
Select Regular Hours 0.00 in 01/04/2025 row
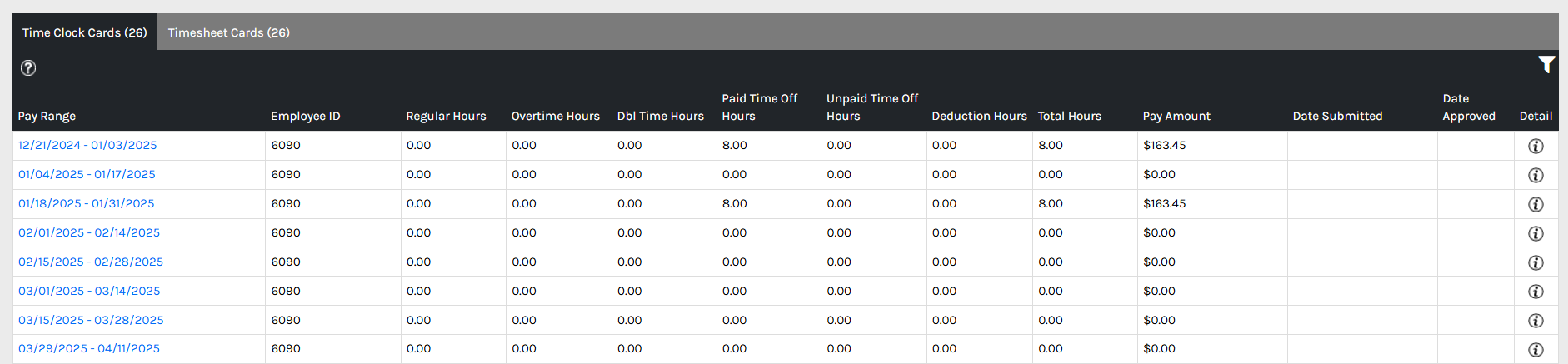(419, 174)
